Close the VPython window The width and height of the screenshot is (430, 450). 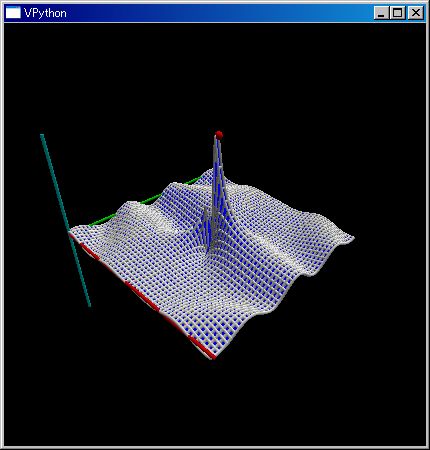415,13
